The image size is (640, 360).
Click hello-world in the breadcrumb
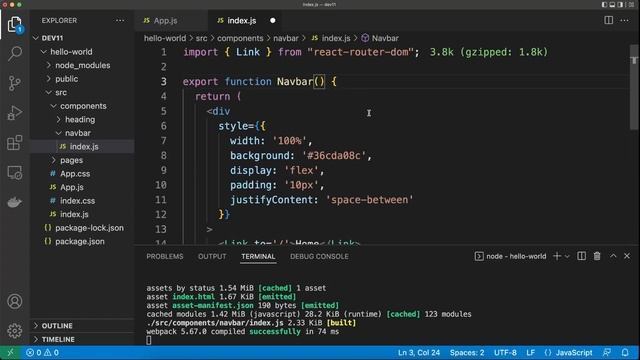pos(165,38)
